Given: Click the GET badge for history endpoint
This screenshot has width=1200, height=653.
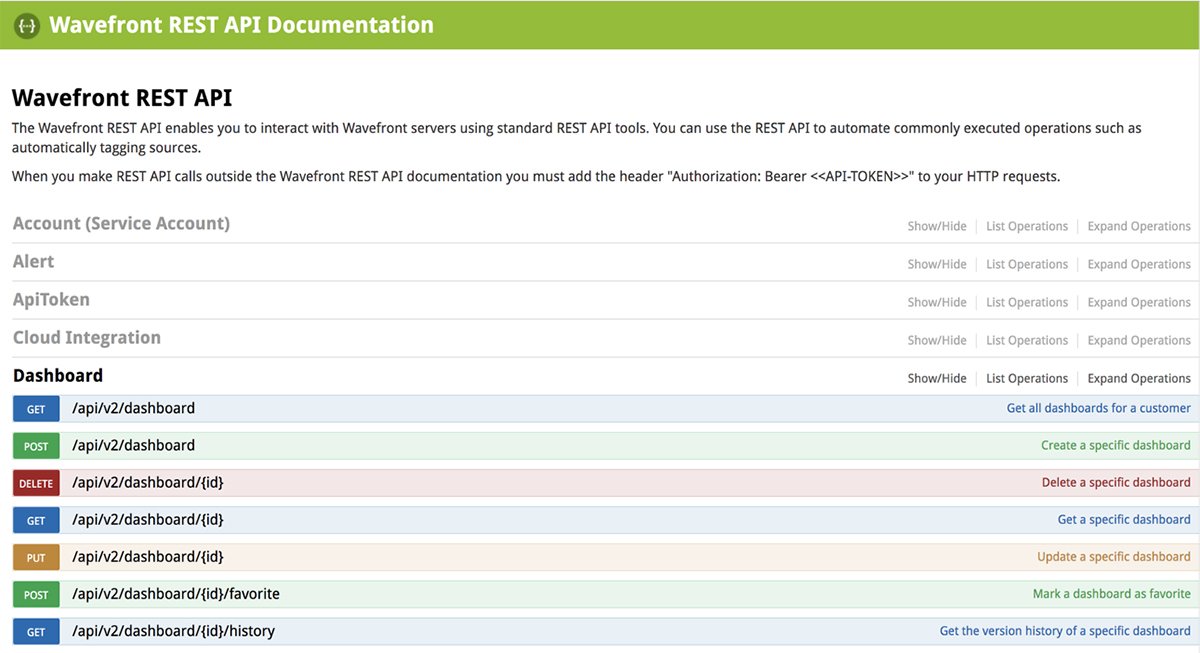Looking at the screenshot, I should tap(36, 631).
